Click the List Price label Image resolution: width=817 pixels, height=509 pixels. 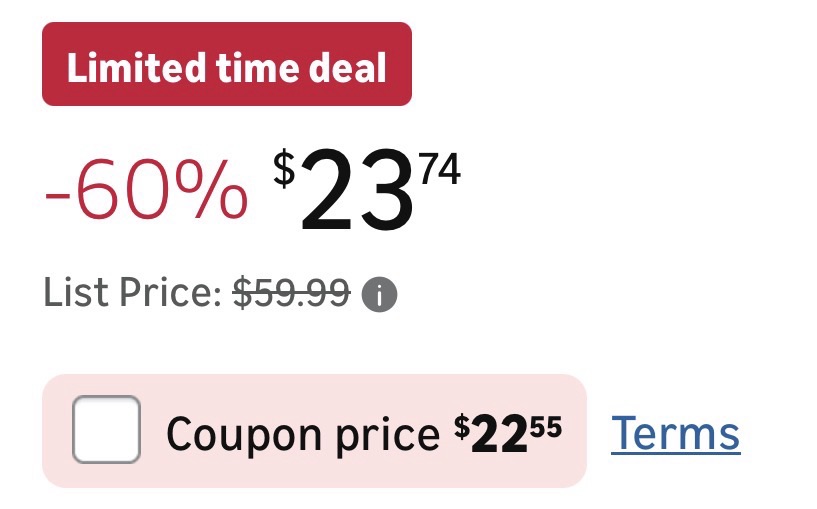131,294
